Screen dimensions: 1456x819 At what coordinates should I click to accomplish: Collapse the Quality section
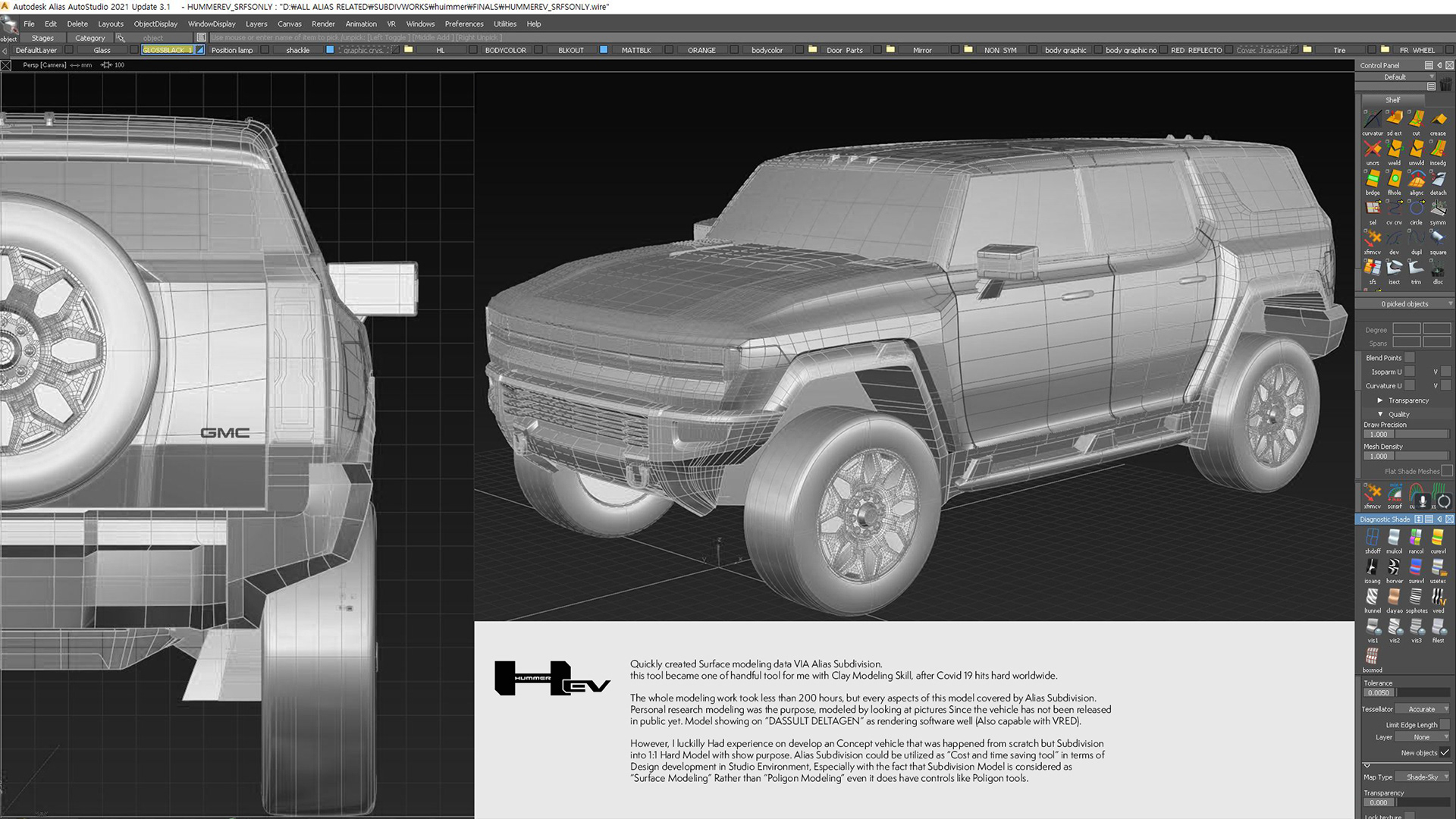click(x=1380, y=414)
